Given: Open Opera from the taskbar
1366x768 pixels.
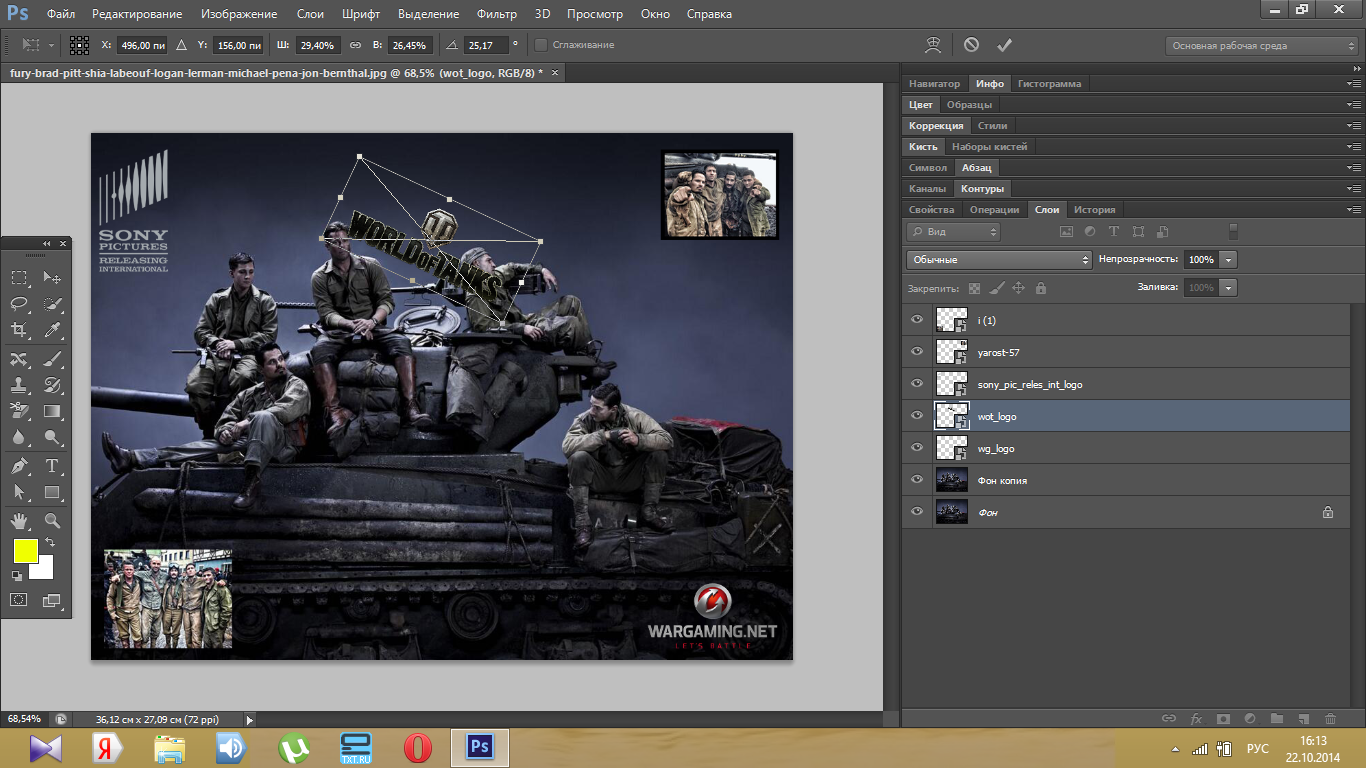Looking at the screenshot, I should pyautogui.click(x=418, y=747).
